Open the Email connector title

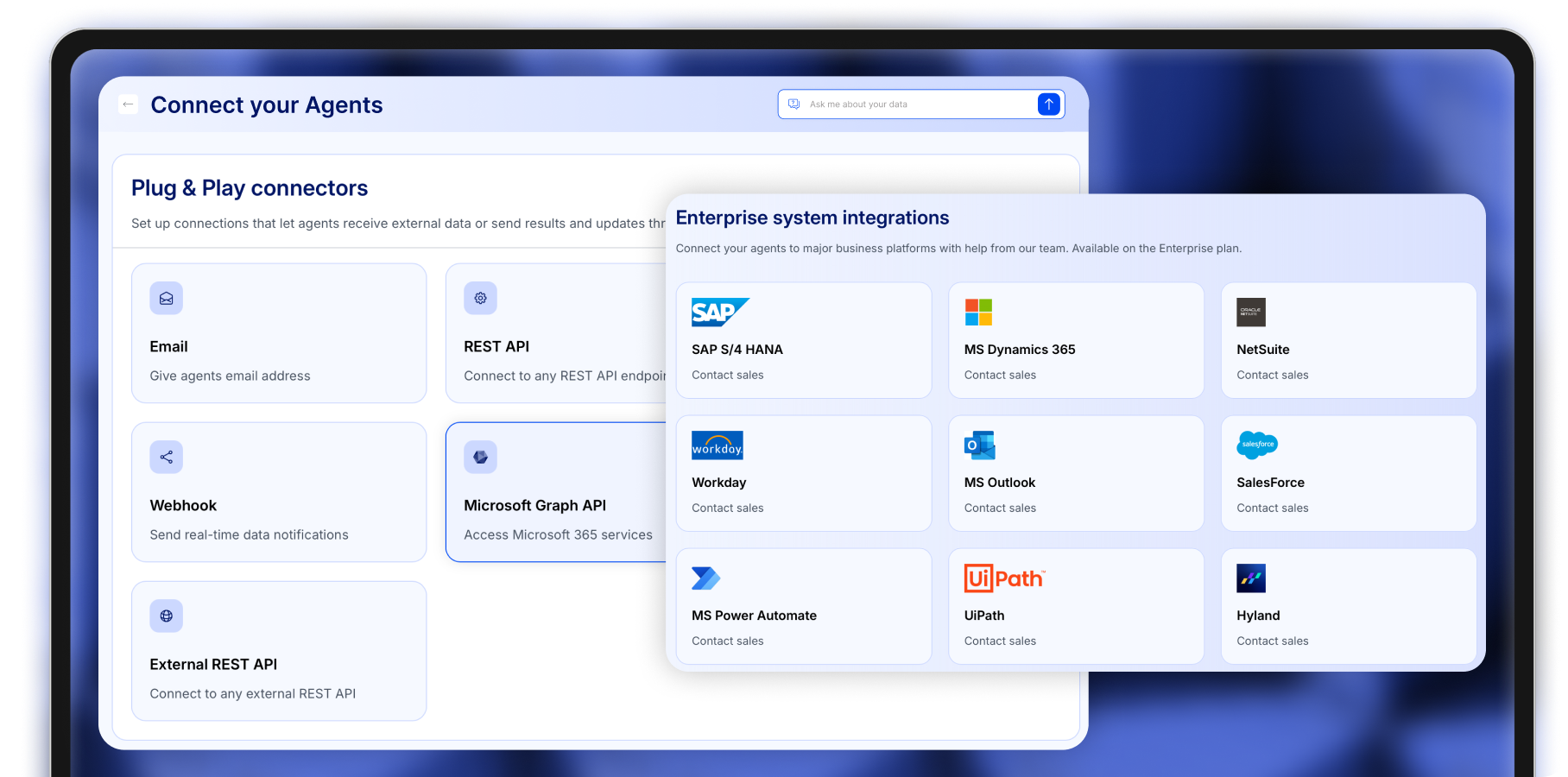coord(168,346)
